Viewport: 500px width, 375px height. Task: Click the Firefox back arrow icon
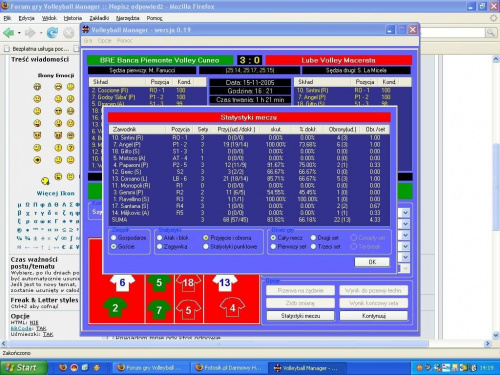click(x=9, y=33)
